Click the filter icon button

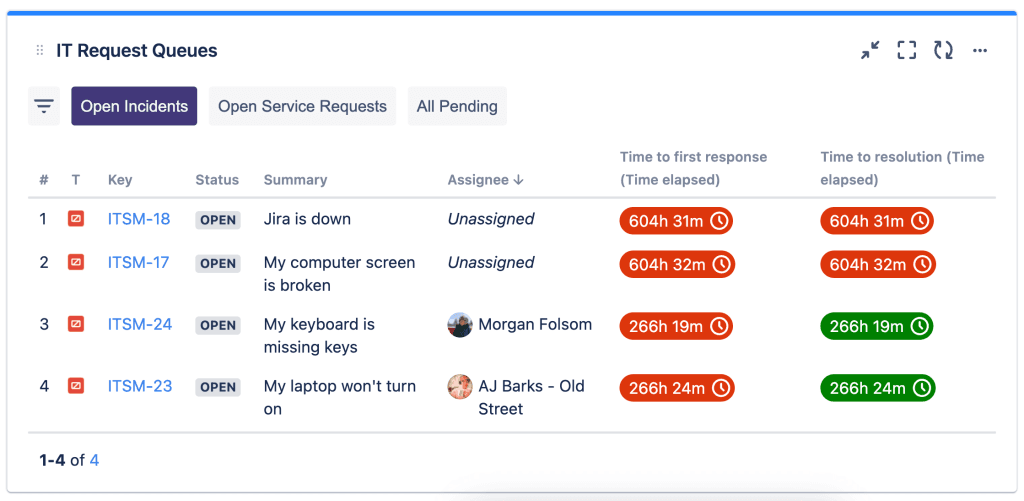point(44,106)
